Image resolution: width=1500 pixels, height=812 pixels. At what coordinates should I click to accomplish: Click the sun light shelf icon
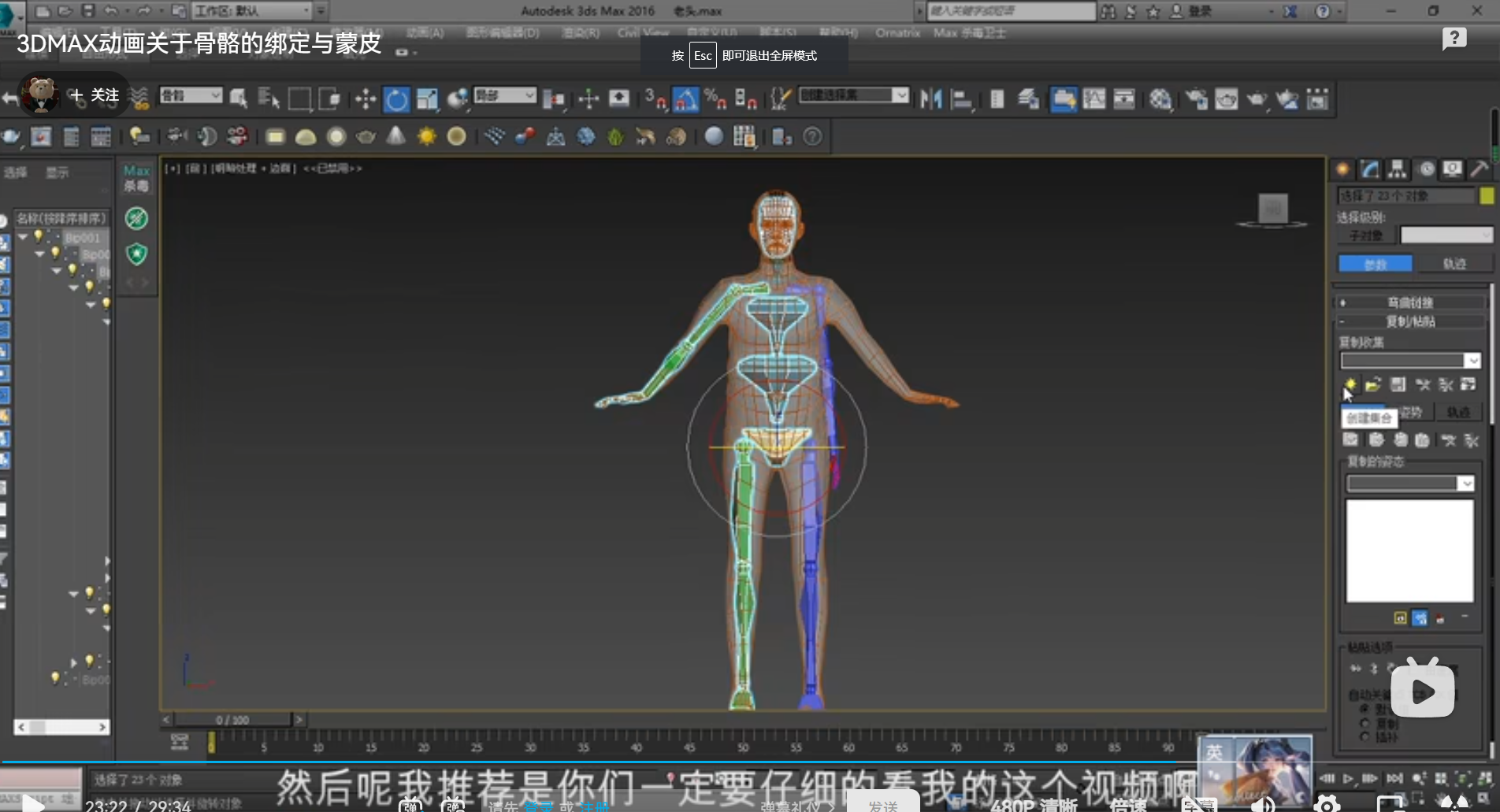pos(426,136)
